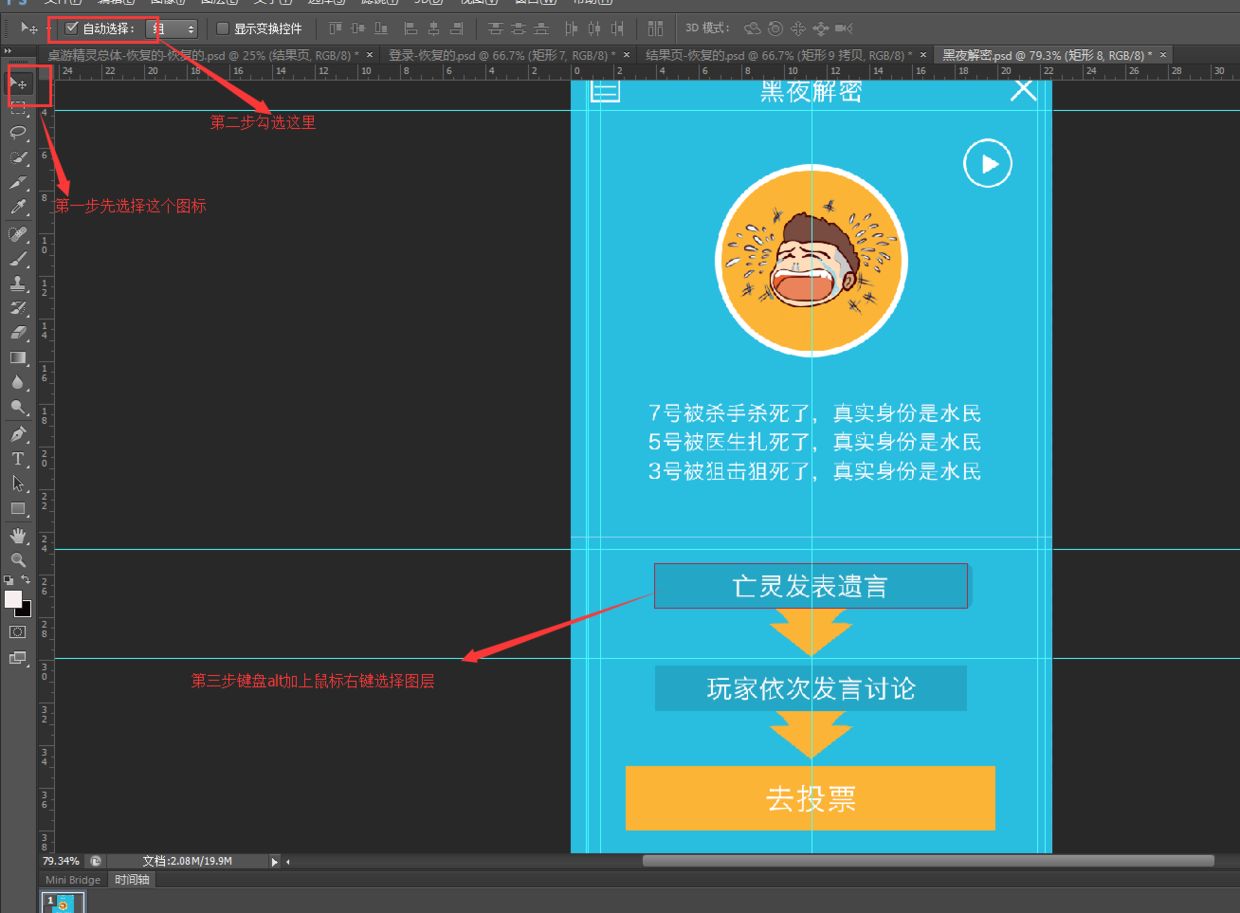Image resolution: width=1240 pixels, height=913 pixels.
Task: Grab the Hand tool
Action: 19,534
